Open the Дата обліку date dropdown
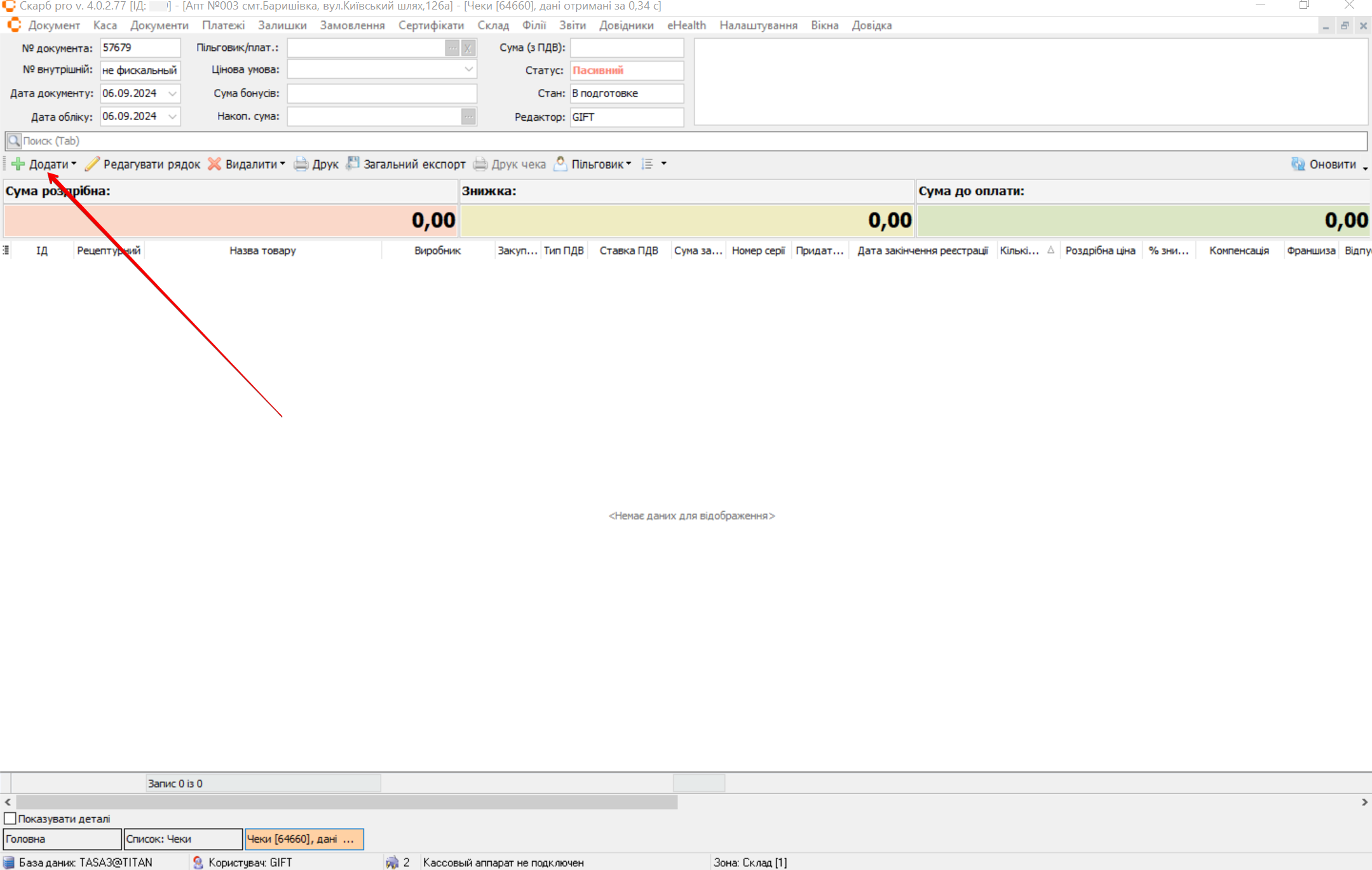This screenshot has width=1372, height=870. [172, 116]
